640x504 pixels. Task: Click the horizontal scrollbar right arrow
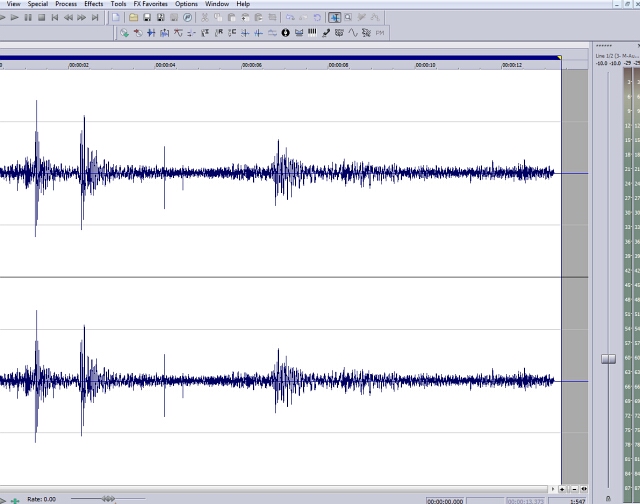click(553, 489)
